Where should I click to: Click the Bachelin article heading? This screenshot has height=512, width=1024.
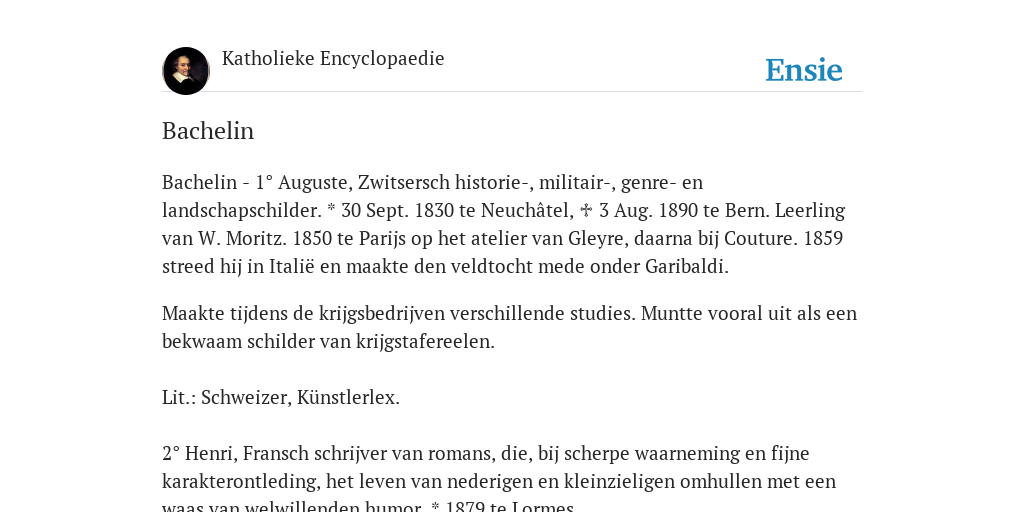click(208, 131)
